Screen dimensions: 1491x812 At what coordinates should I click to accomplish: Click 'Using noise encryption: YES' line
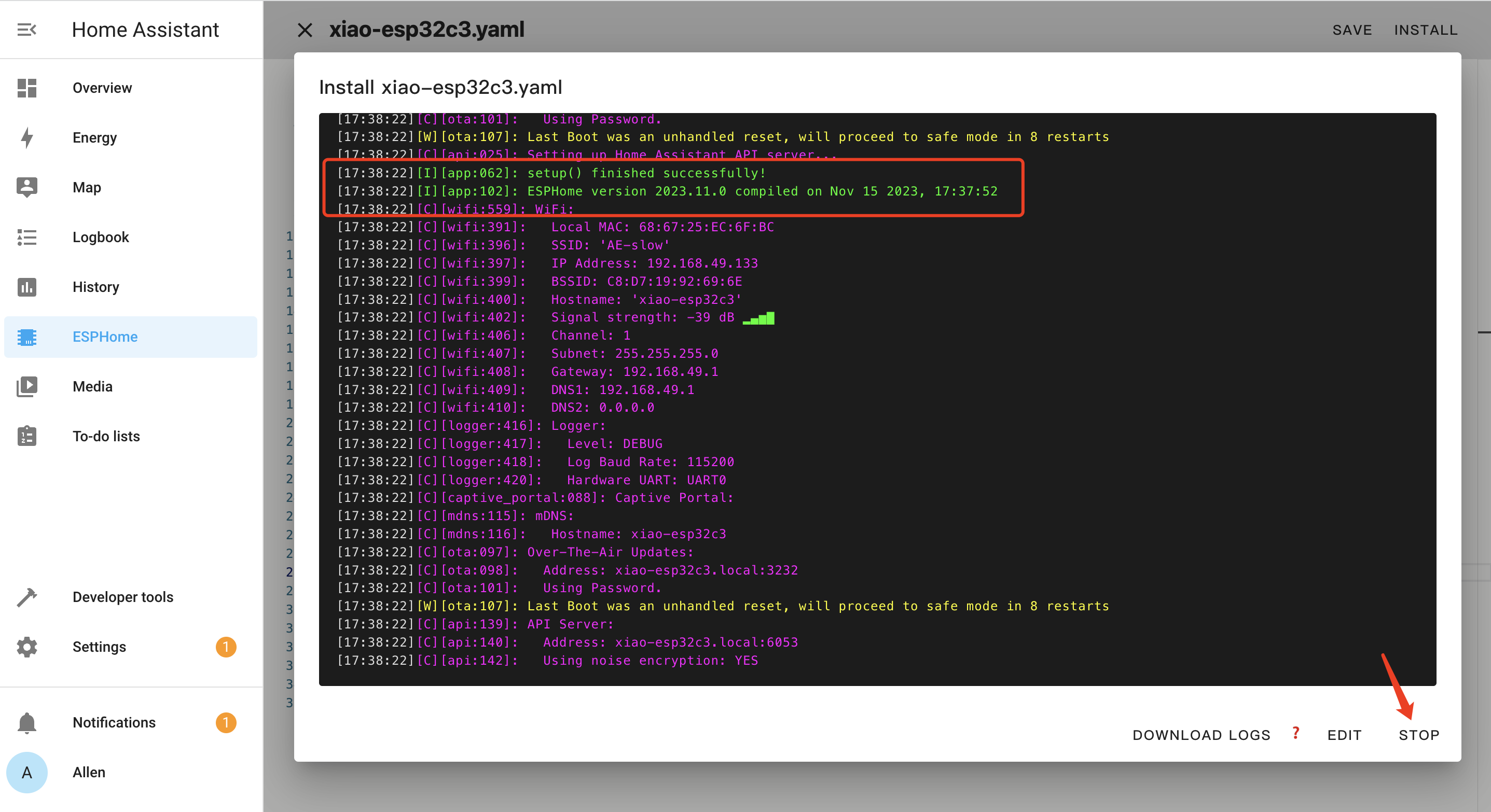[x=547, y=661]
